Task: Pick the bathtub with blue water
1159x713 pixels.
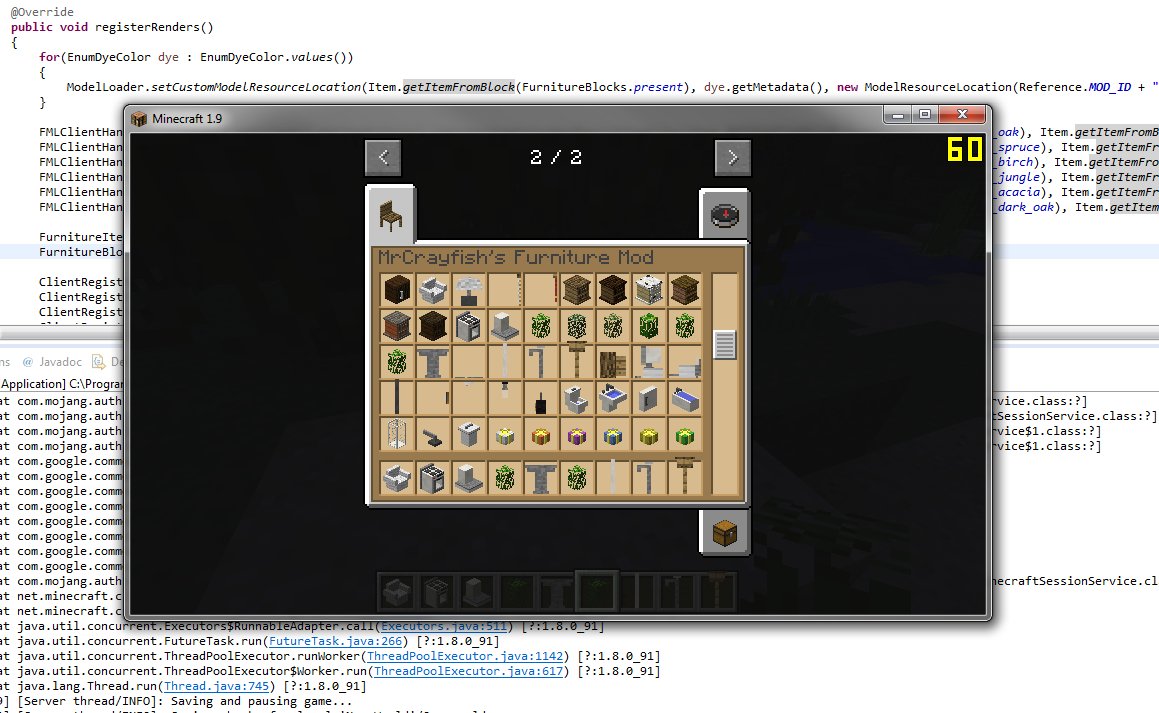Action: coord(684,398)
